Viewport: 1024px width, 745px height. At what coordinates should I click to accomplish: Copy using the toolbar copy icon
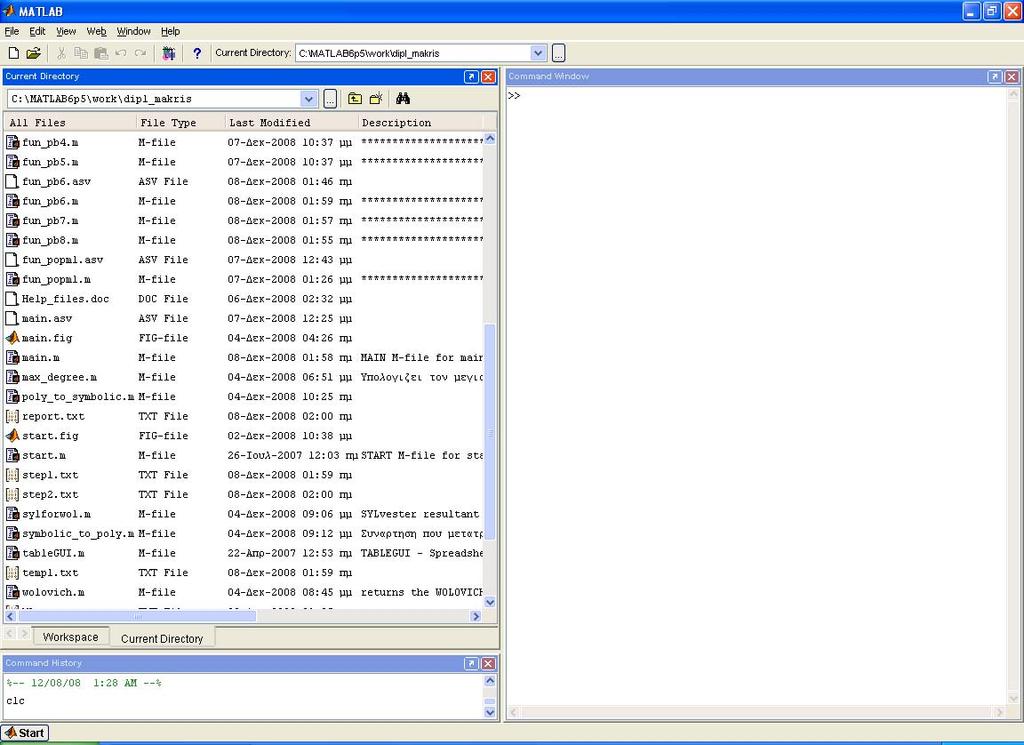tap(81, 53)
